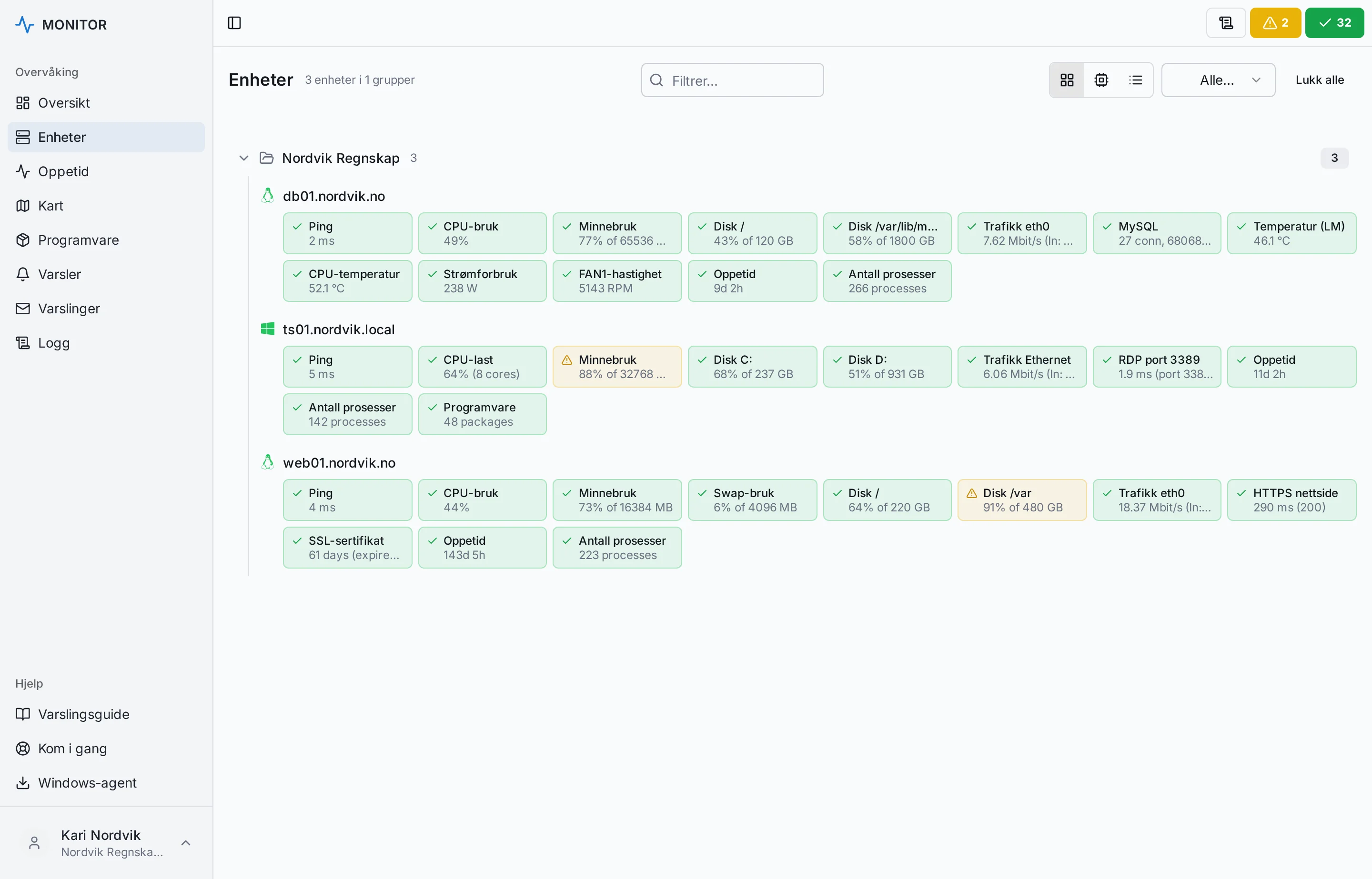Screen dimensions: 1372x879
Task: Open the Minnebruk warning sensor at 88%
Action: click(616, 367)
